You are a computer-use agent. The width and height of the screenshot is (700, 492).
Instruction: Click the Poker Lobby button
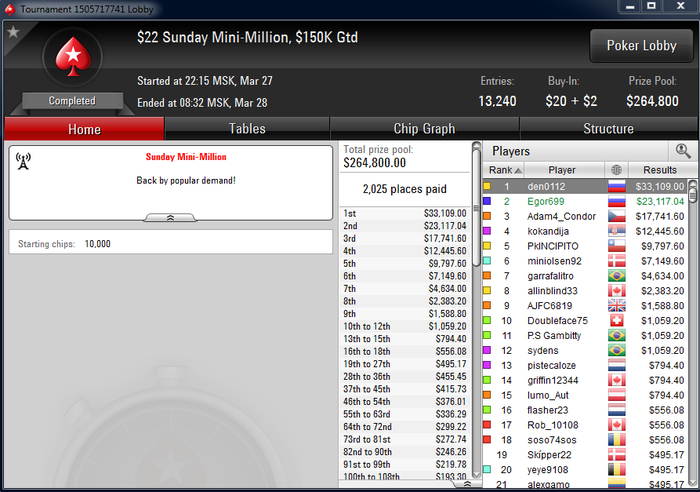tap(641, 46)
